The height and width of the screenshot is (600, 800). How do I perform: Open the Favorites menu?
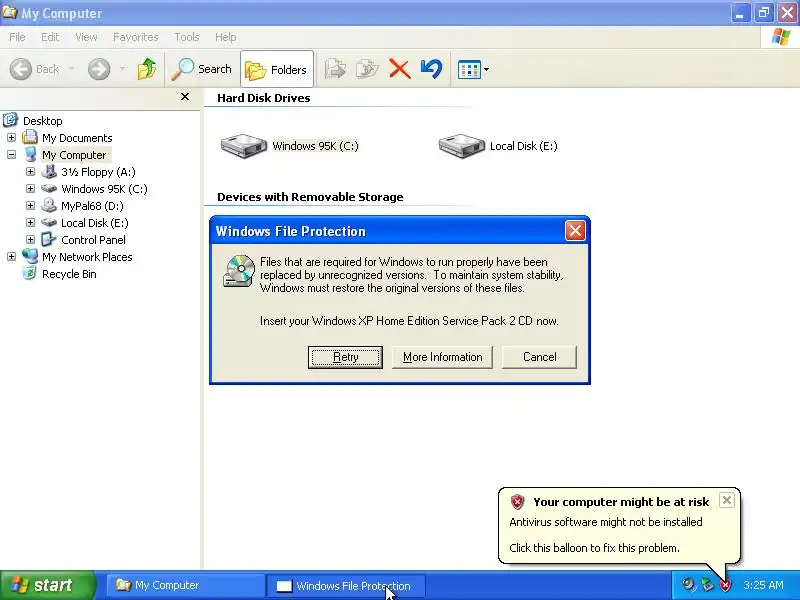[x=135, y=37]
